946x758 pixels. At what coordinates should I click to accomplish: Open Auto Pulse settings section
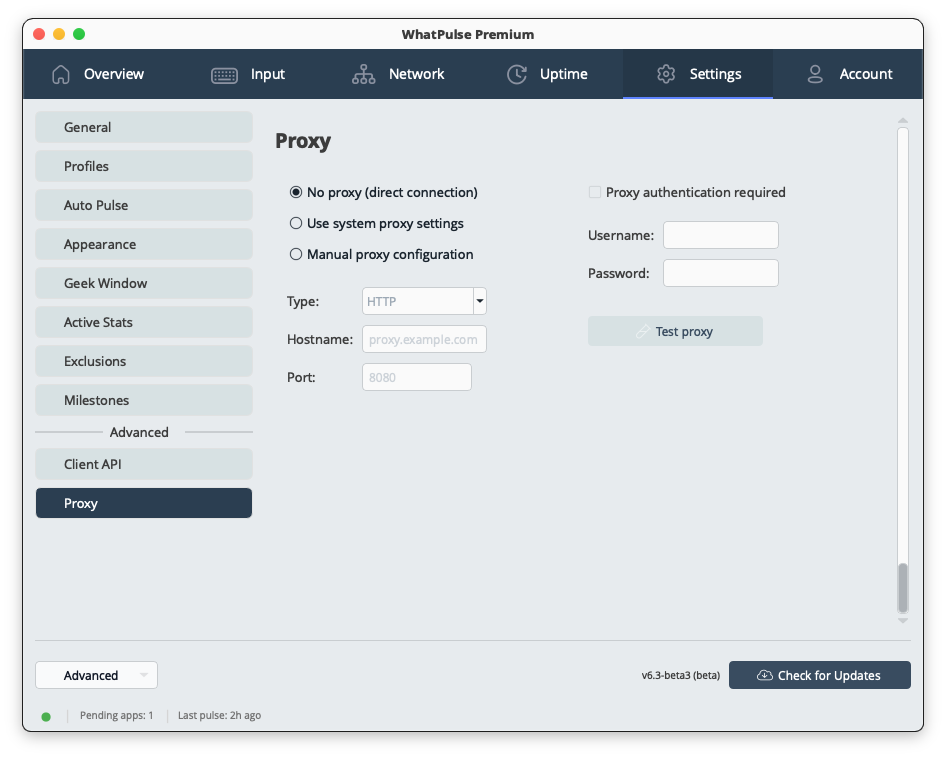[x=144, y=205]
